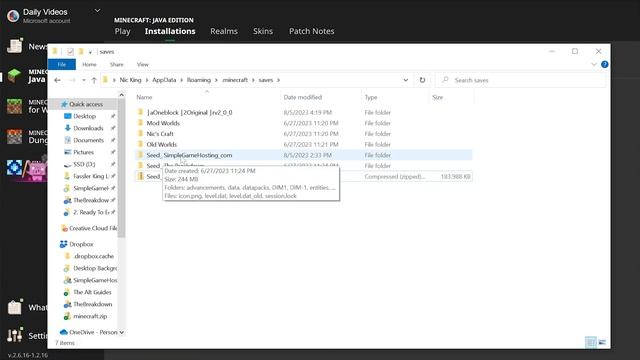Open The Alt Guides sidebar folder

pyautogui.click(x=92, y=292)
